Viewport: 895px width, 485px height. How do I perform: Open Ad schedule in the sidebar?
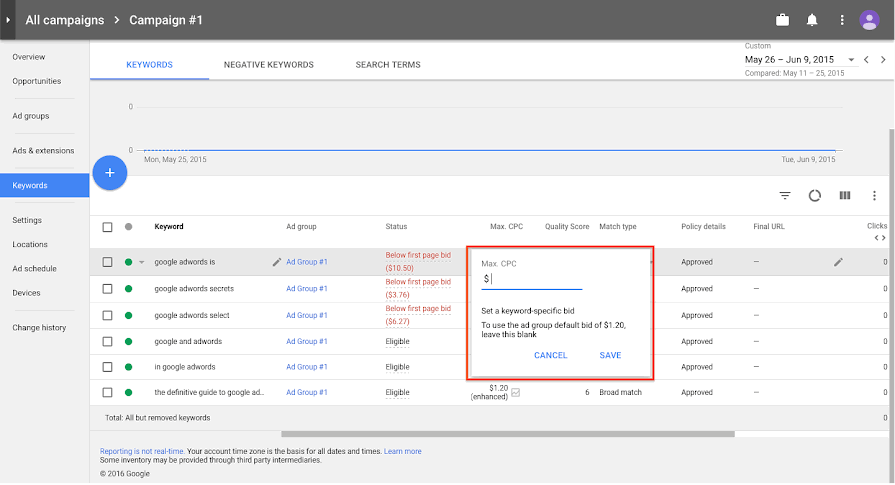(x=34, y=269)
